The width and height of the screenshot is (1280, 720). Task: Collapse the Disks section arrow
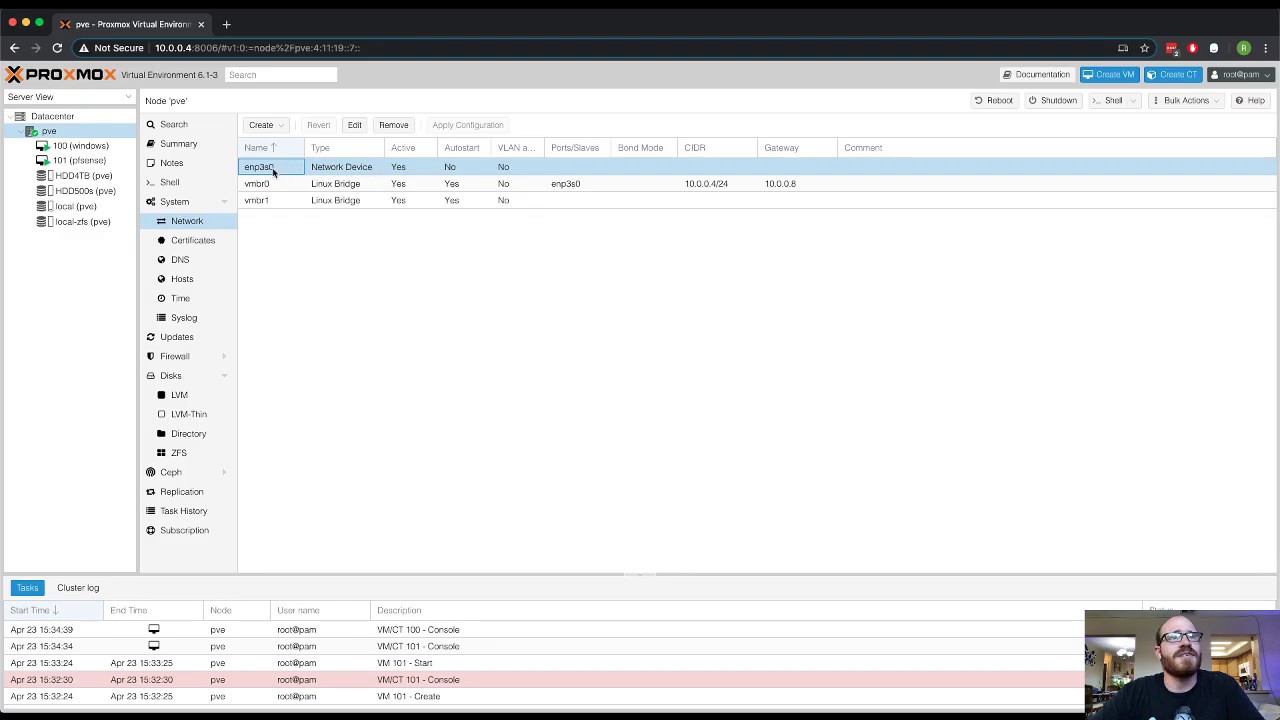(x=224, y=376)
